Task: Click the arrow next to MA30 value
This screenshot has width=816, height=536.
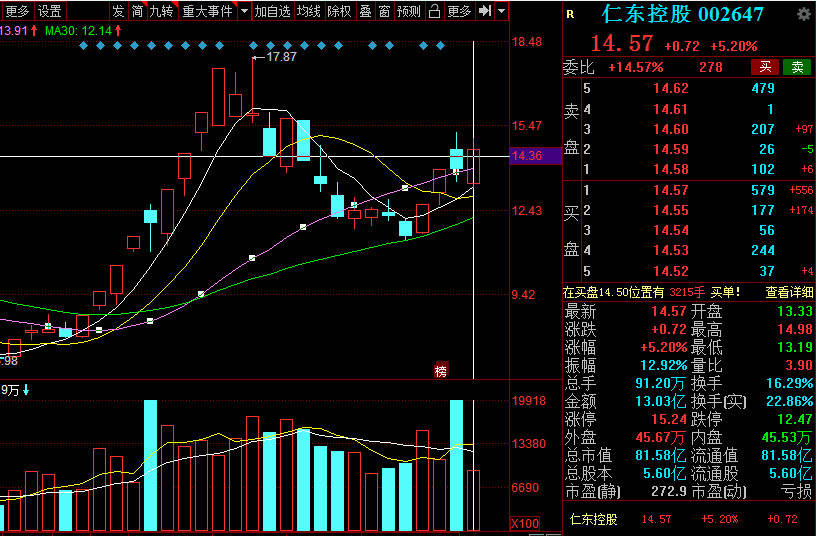Action: [x=119, y=30]
